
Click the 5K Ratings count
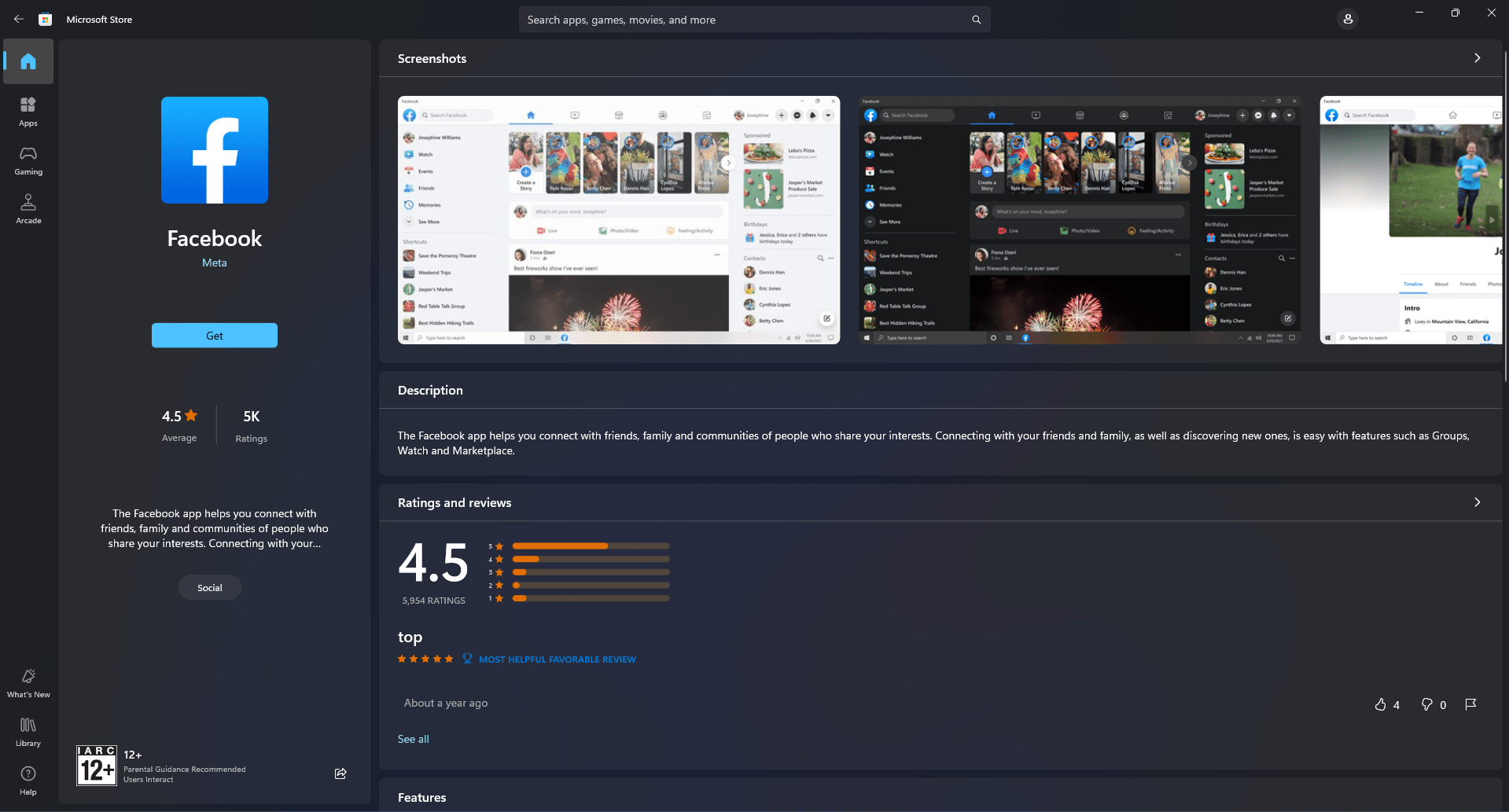tap(252, 425)
